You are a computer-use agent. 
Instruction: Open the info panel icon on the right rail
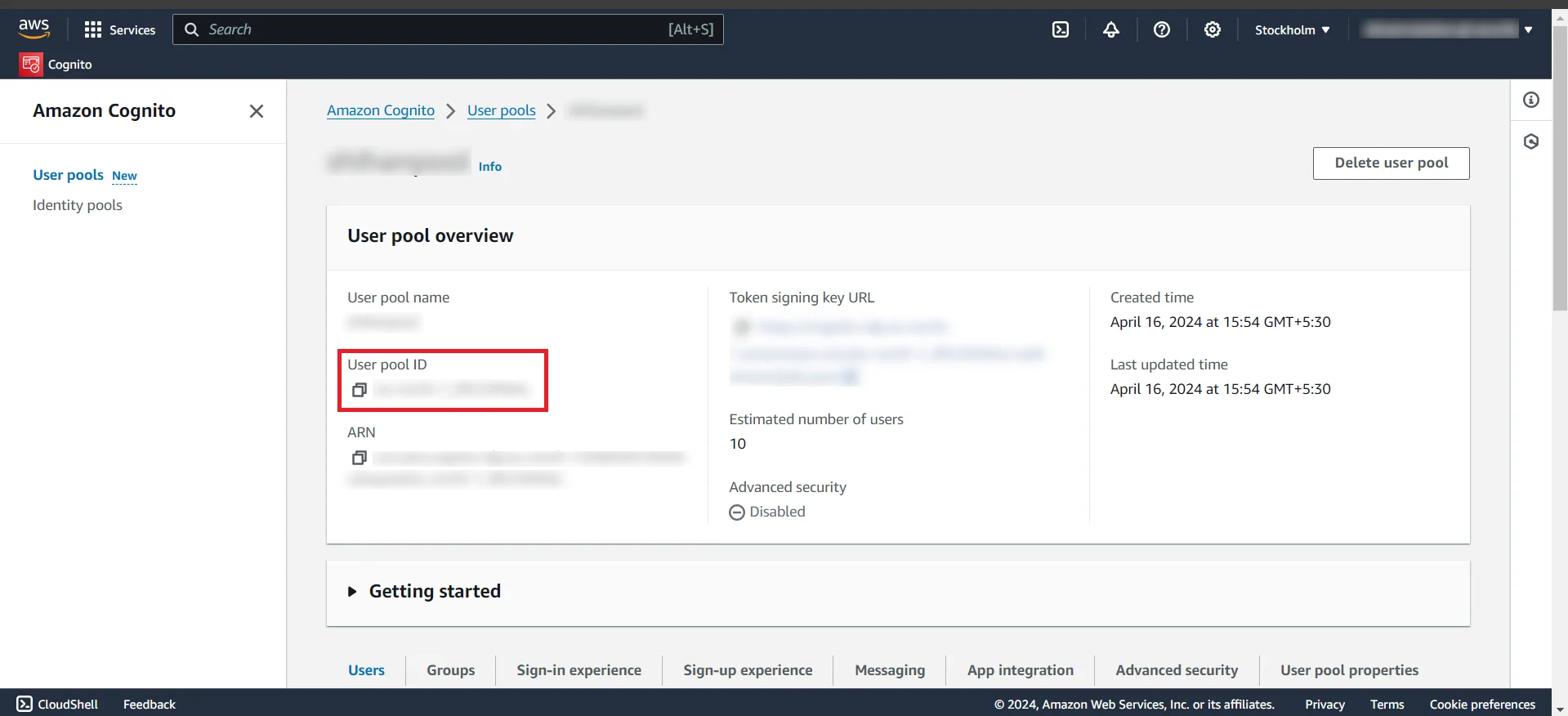click(1531, 100)
